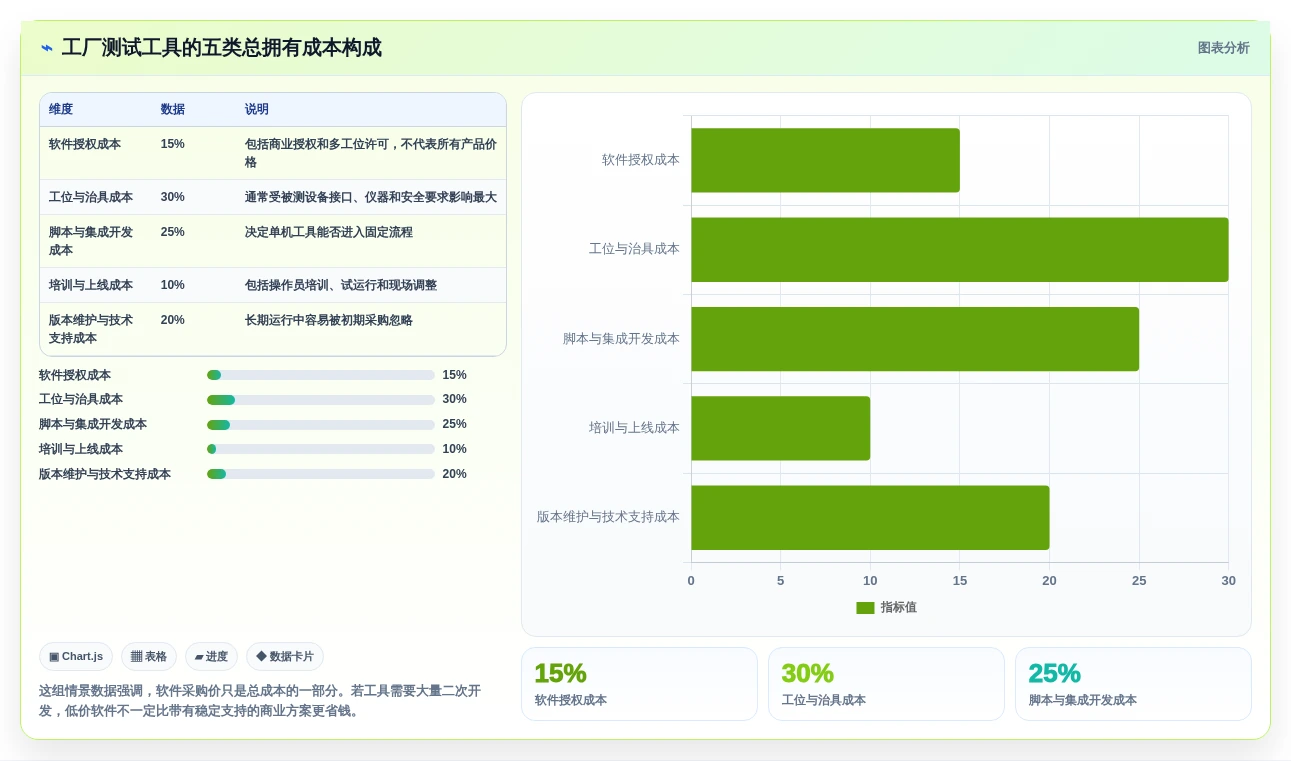Click the 15% value in the table

point(173,144)
